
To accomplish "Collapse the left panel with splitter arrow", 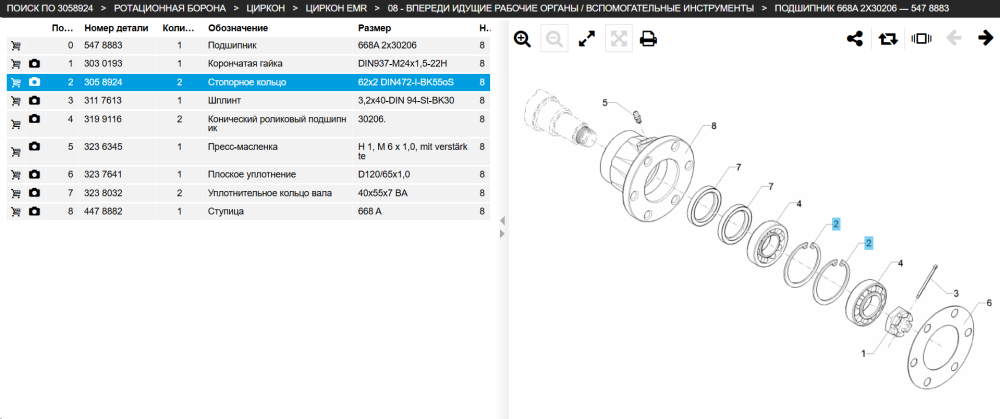I will coord(502,220).
